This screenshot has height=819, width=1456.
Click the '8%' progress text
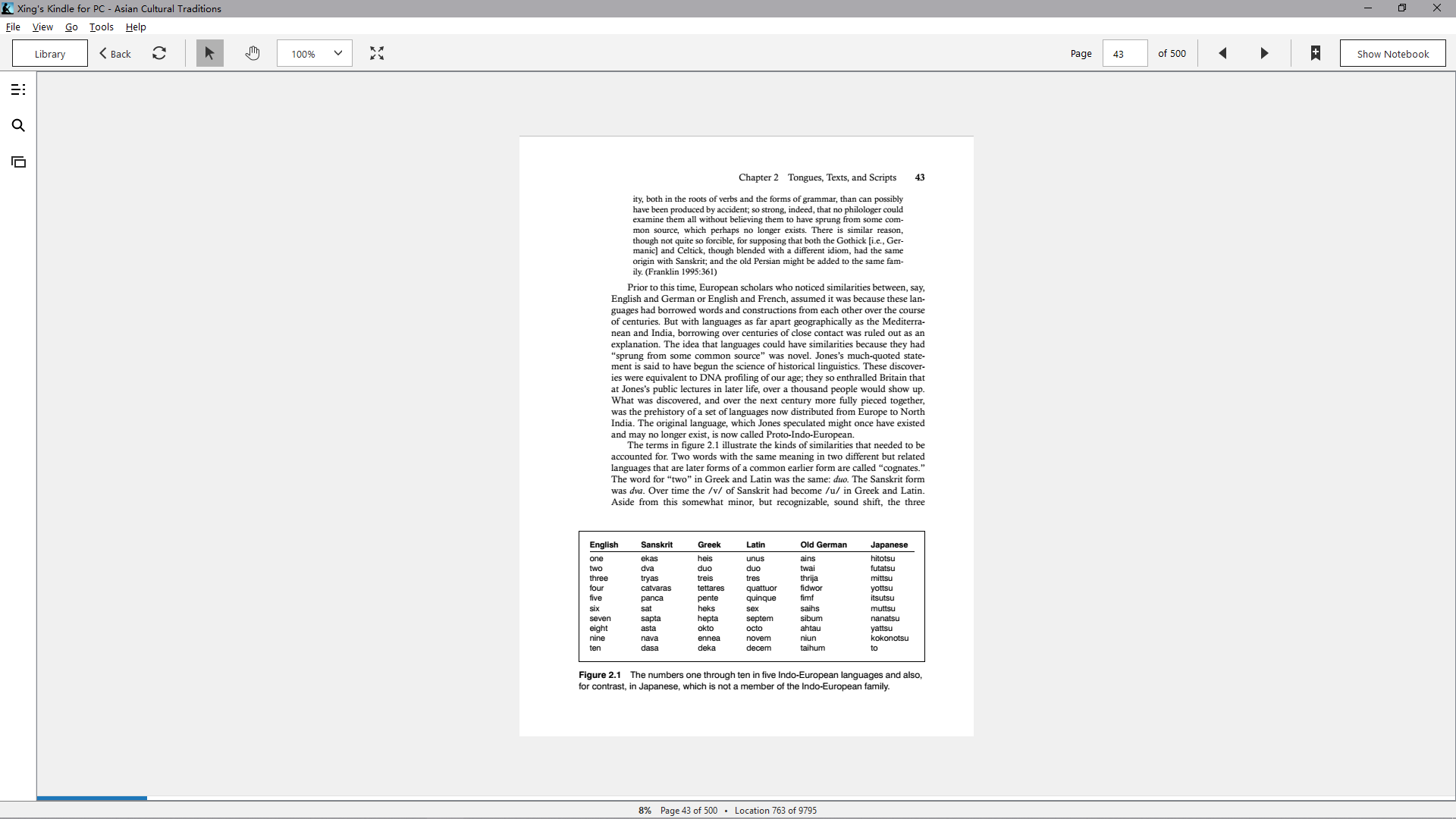pyautogui.click(x=645, y=811)
